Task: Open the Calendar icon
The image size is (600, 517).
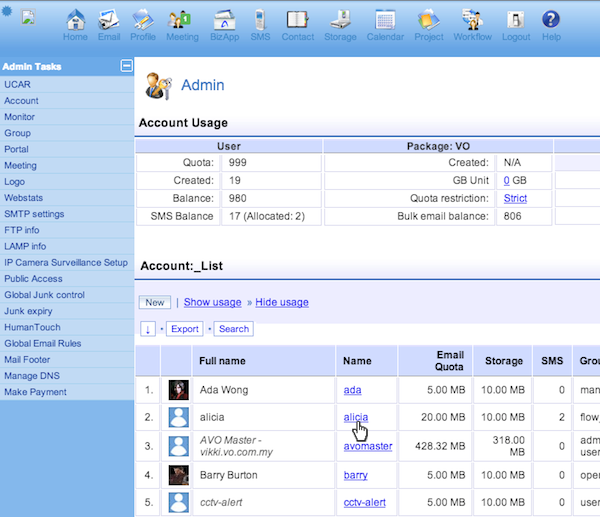Action: [x=385, y=20]
